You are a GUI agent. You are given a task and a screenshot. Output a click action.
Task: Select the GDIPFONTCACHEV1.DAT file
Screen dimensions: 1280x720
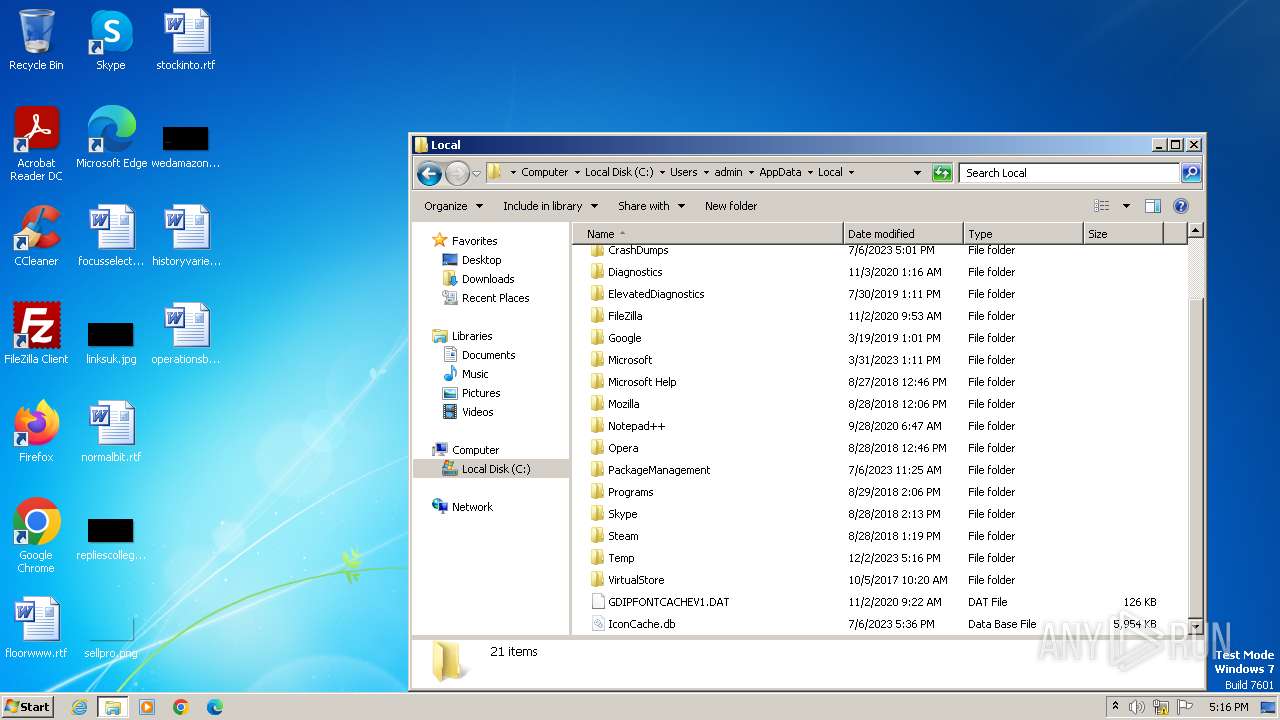(x=668, y=602)
